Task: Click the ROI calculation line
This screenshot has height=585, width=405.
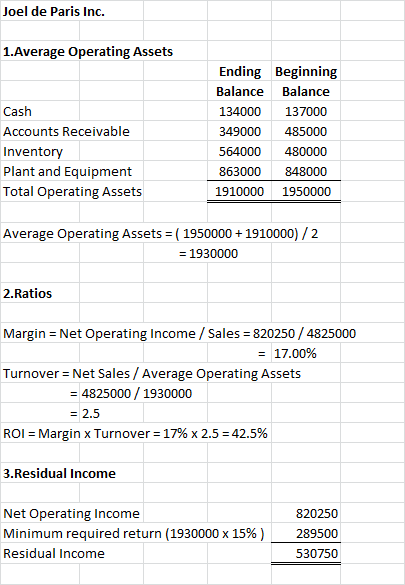Action: click(x=135, y=434)
